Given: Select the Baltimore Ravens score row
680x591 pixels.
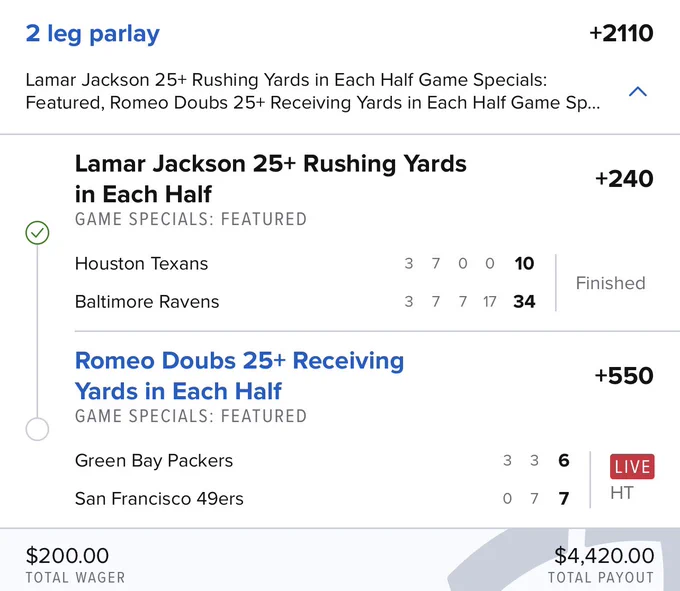Looking at the screenshot, I should click(304, 302).
